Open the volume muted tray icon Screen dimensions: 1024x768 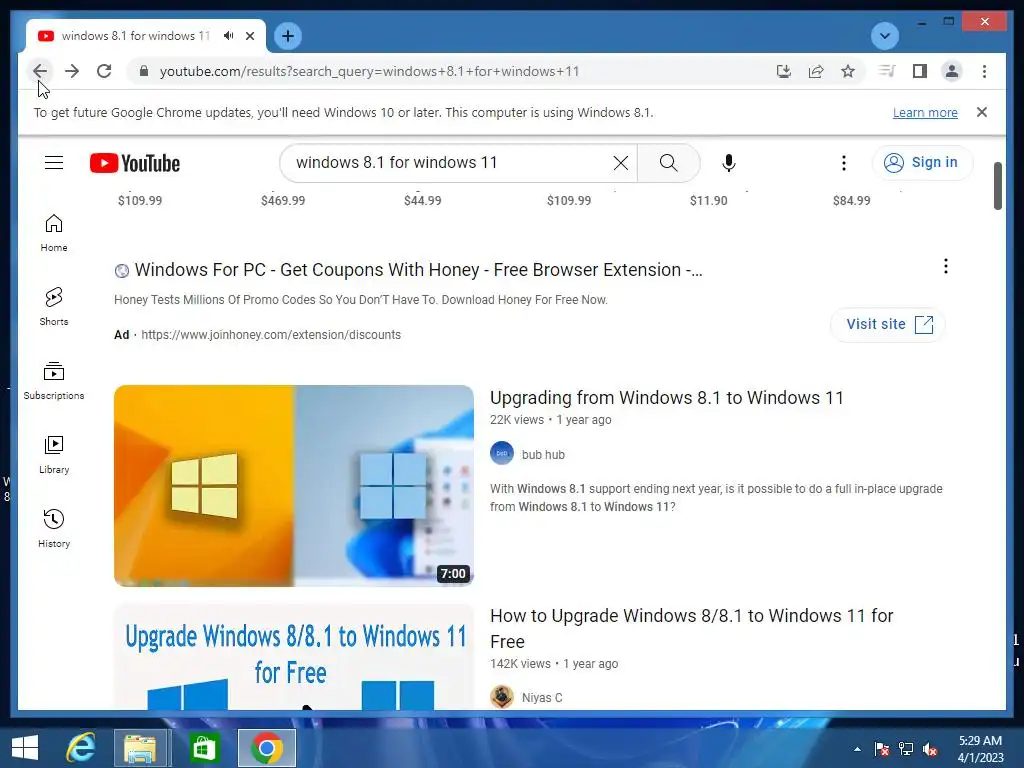click(930, 749)
